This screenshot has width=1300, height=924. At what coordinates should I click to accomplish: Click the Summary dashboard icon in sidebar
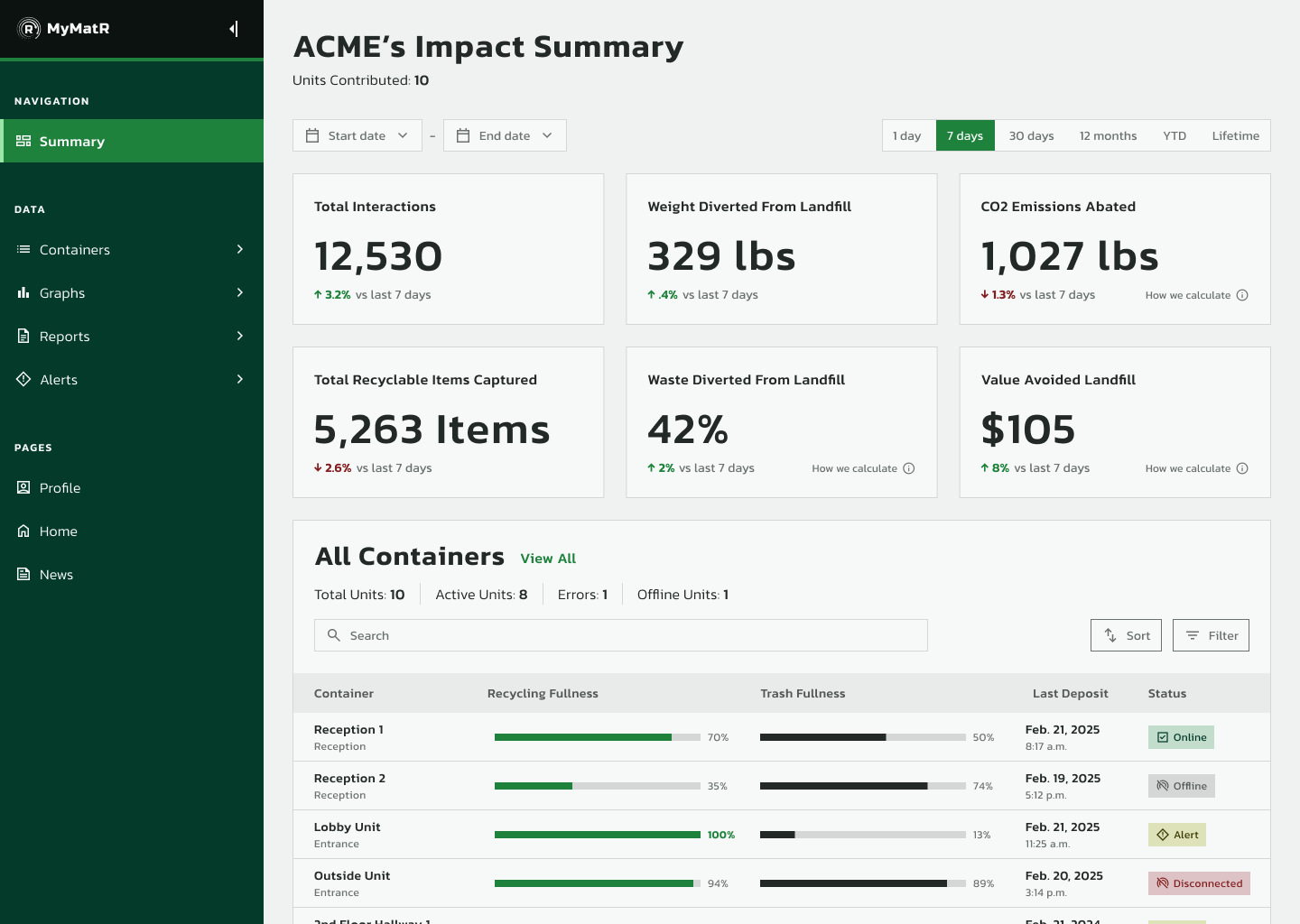[x=23, y=141]
